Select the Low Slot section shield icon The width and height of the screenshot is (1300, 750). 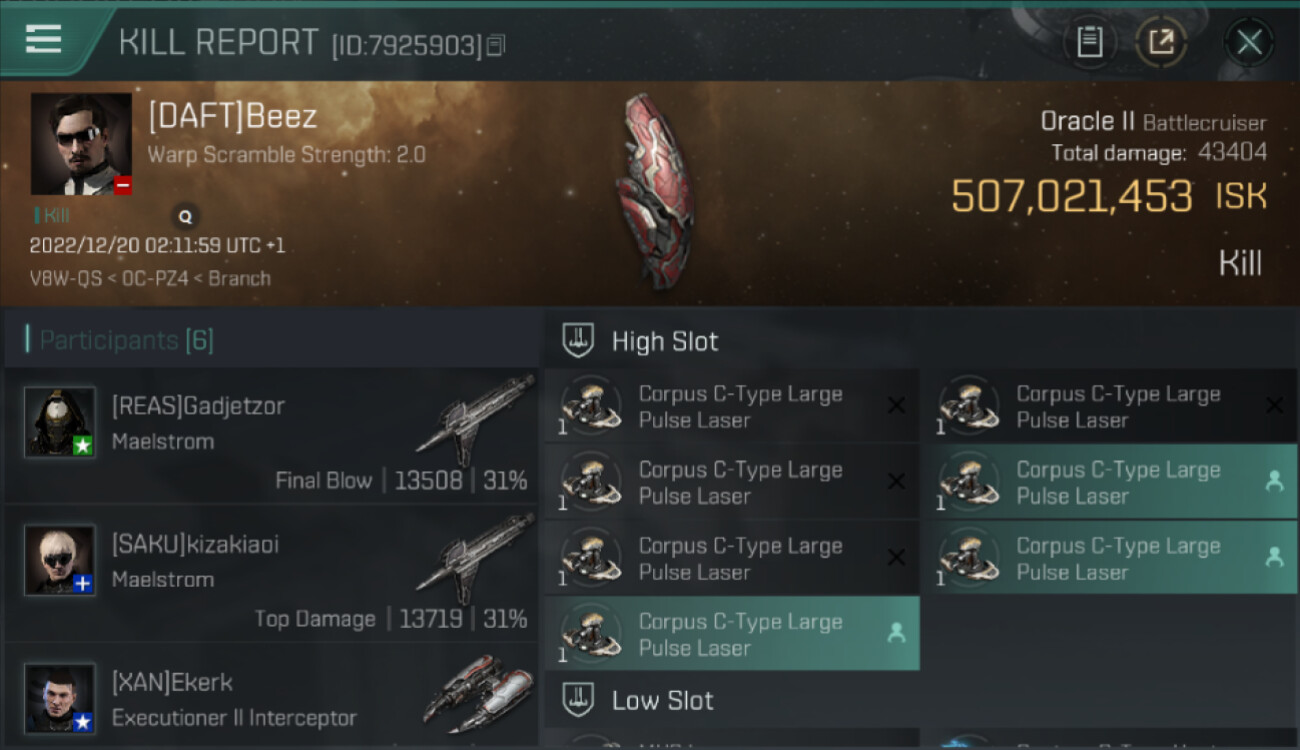[578, 699]
